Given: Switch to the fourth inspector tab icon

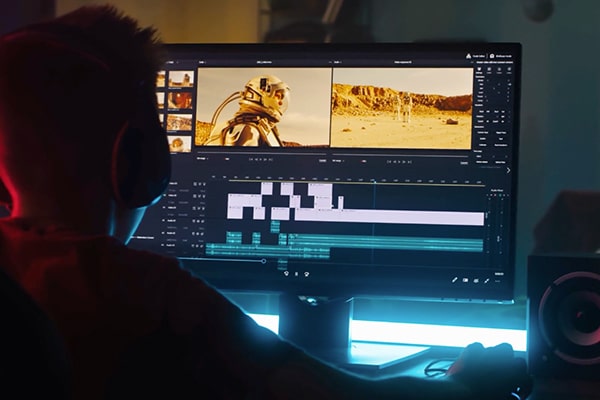Looking at the screenshot, I should point(509,70).
